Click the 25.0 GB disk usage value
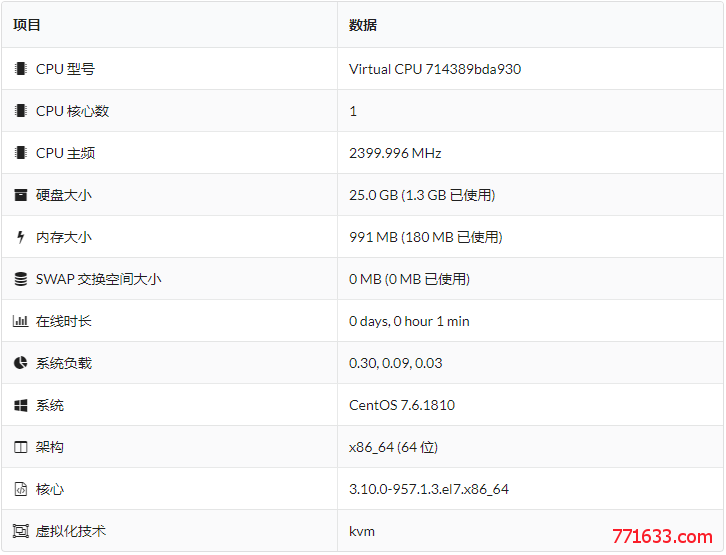Image resolution: width=726 pixels, height=555 pixels. tap(422, 195)
